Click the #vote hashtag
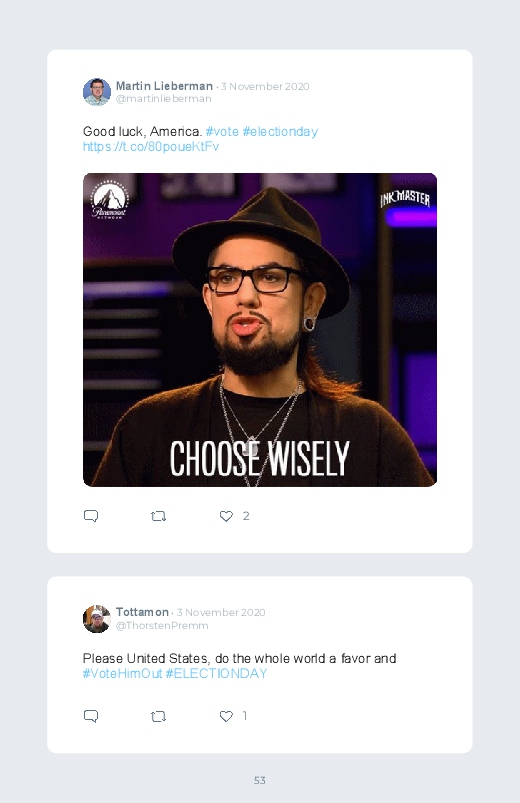 coord(222,132)
